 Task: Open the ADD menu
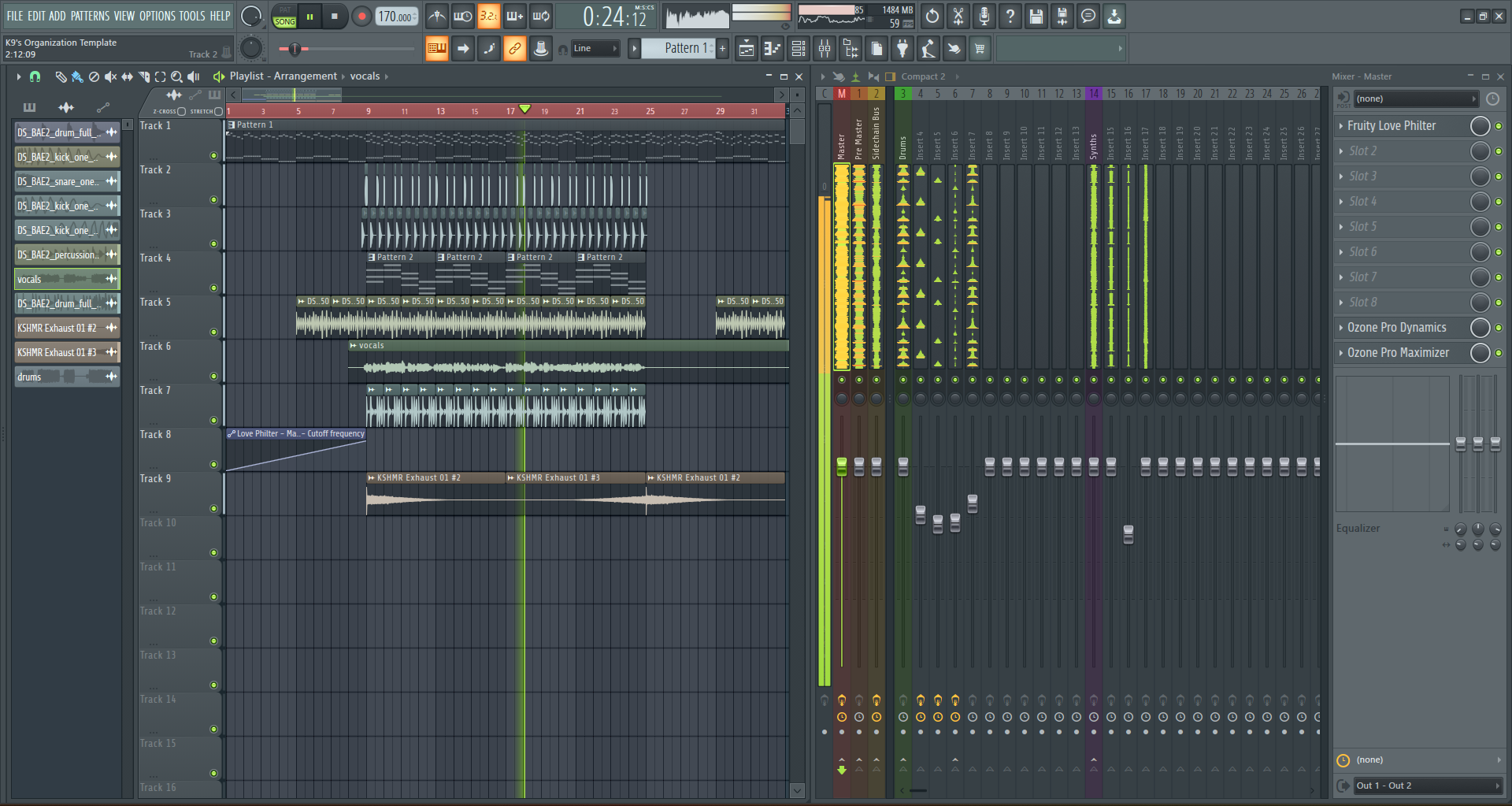[57, 16]
